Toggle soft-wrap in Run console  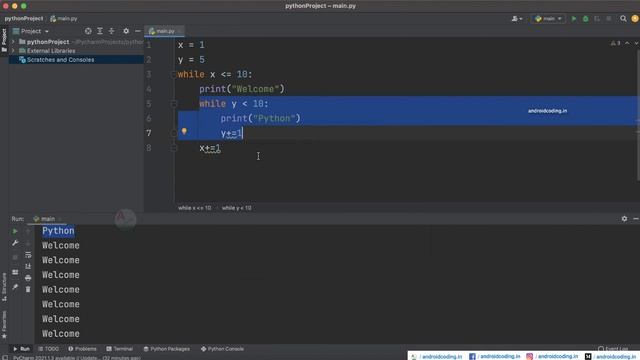(28, 255)
